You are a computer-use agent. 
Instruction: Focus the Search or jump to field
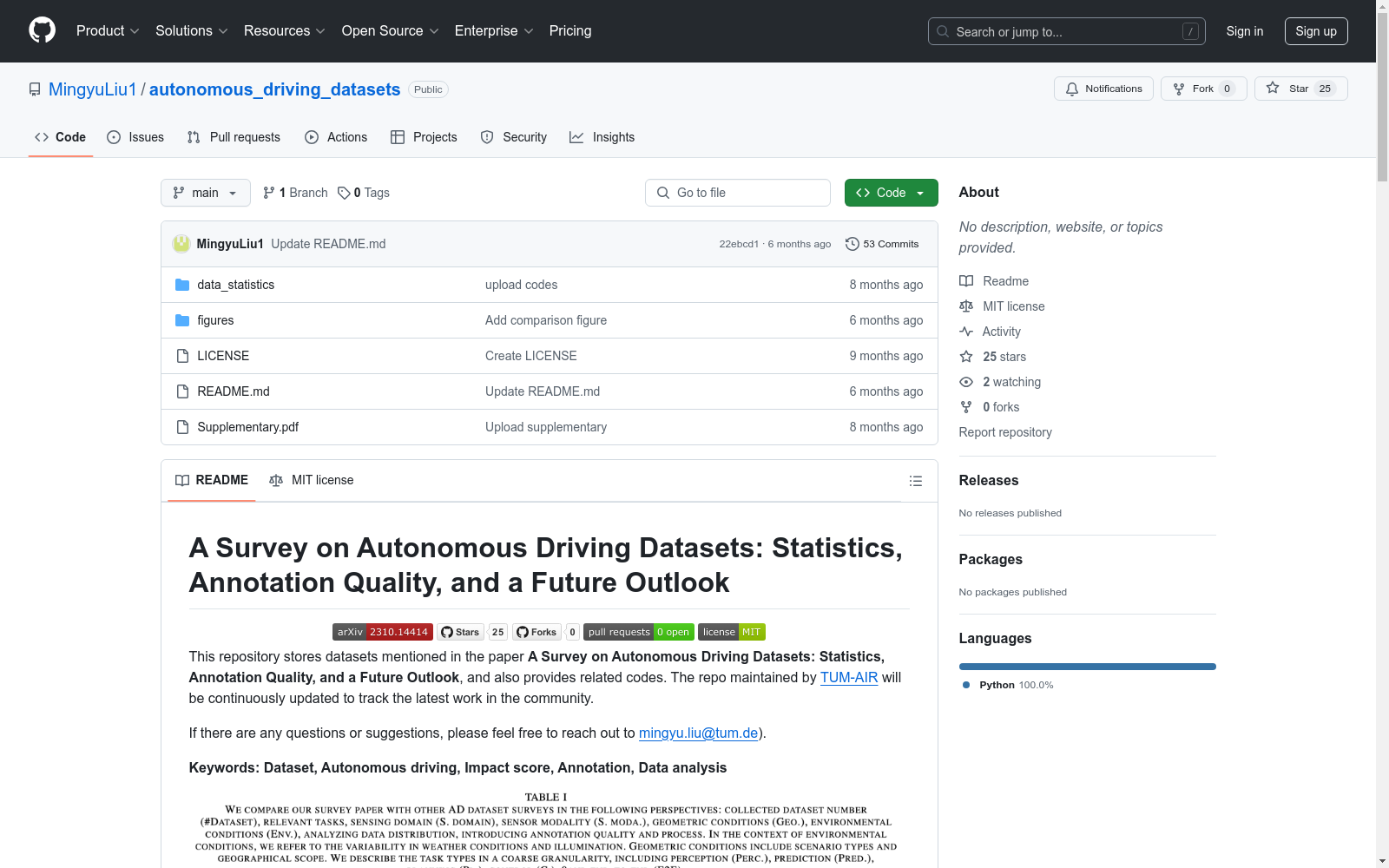pyautogui.click(x=1067, y=31)
